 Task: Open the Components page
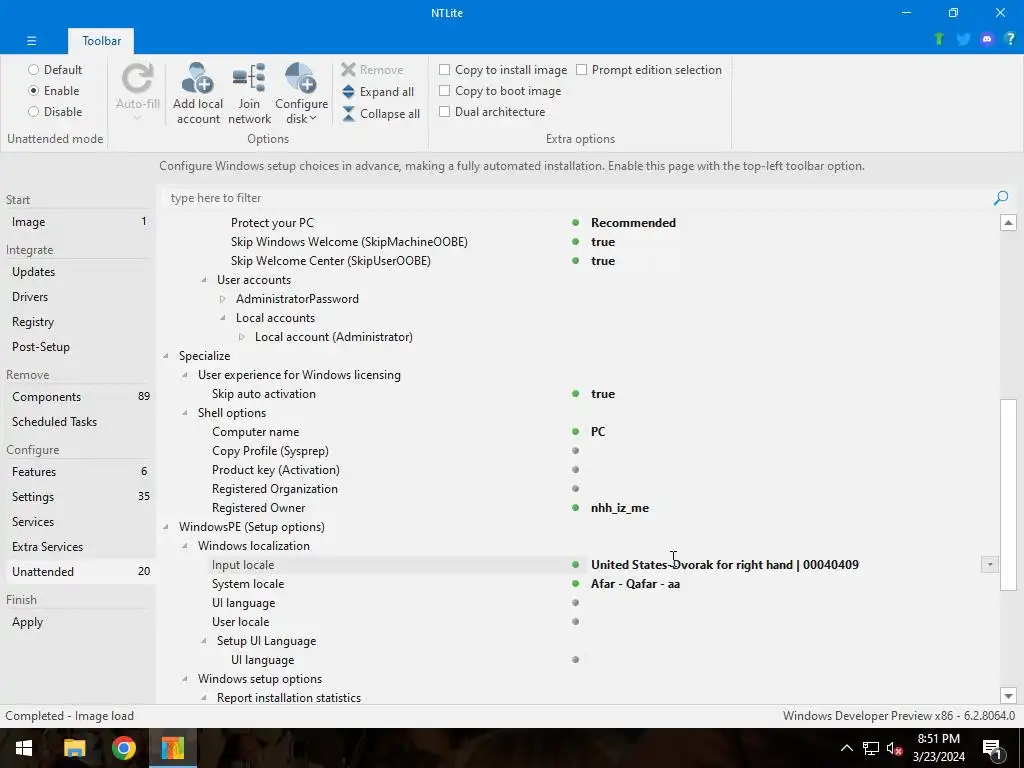(78, 396)
